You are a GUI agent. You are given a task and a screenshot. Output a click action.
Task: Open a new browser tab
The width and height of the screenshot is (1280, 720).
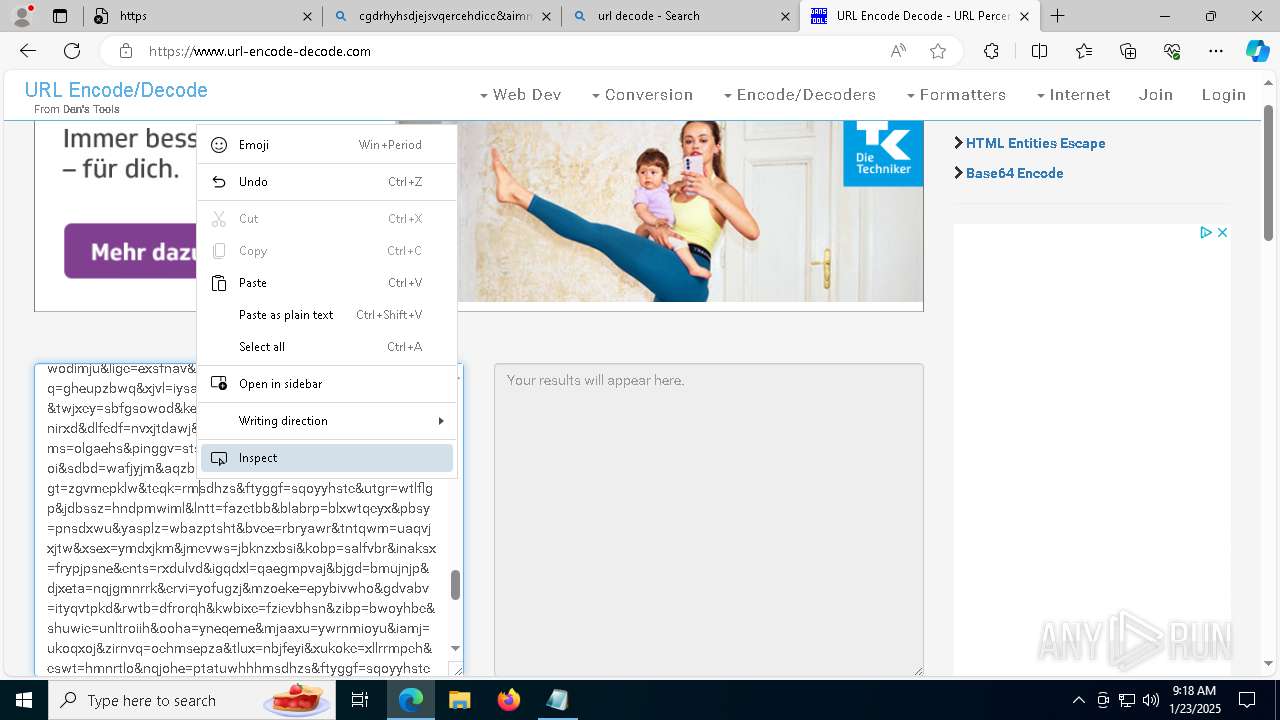coord(1057,16)
